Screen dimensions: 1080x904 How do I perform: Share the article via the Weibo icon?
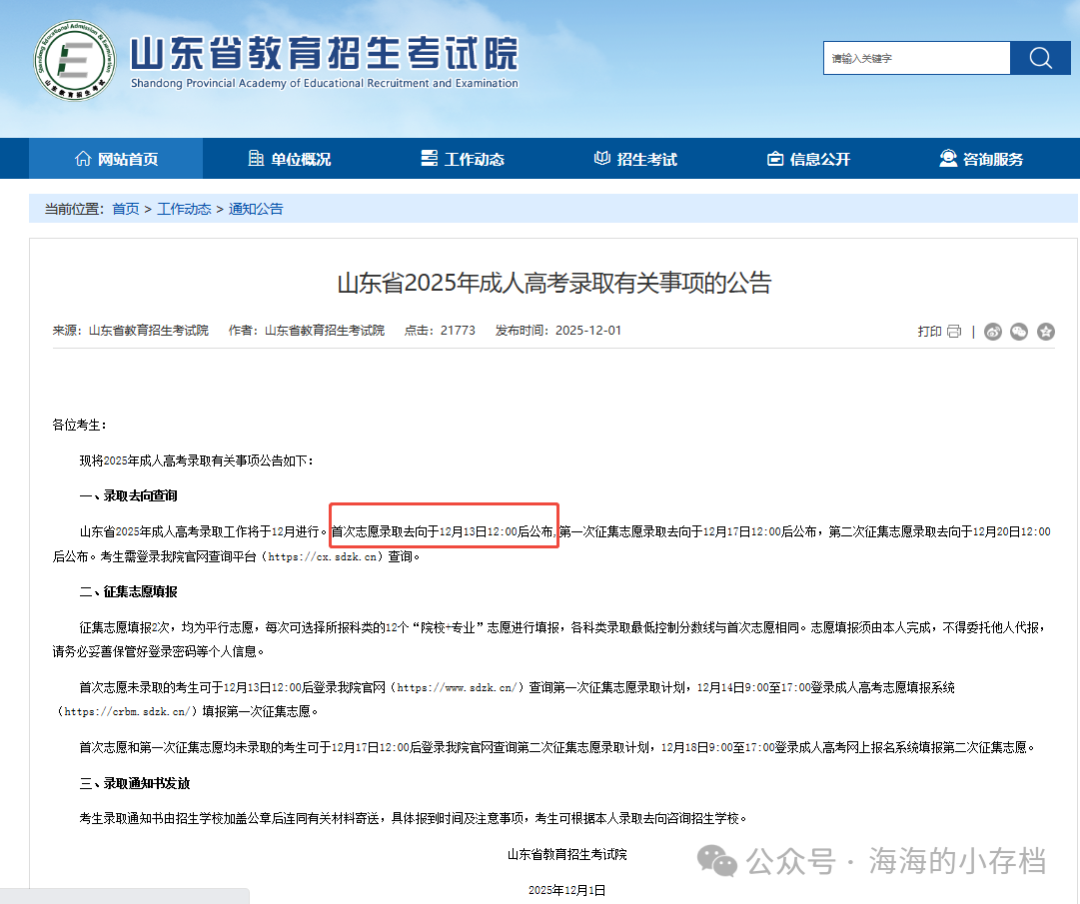[993, 331]
